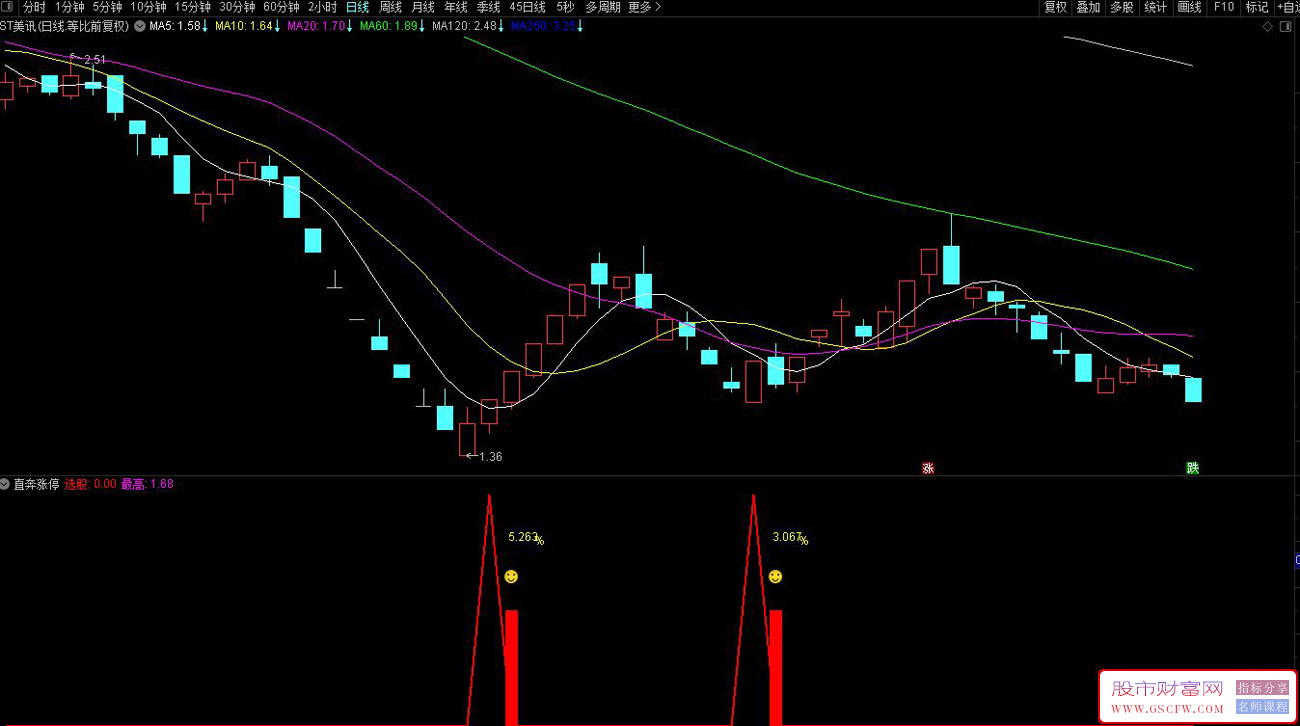Viewport: 1300px width, 726px height.
Task: Switch to 30分钟 period tab
Action: pos(237,7)
